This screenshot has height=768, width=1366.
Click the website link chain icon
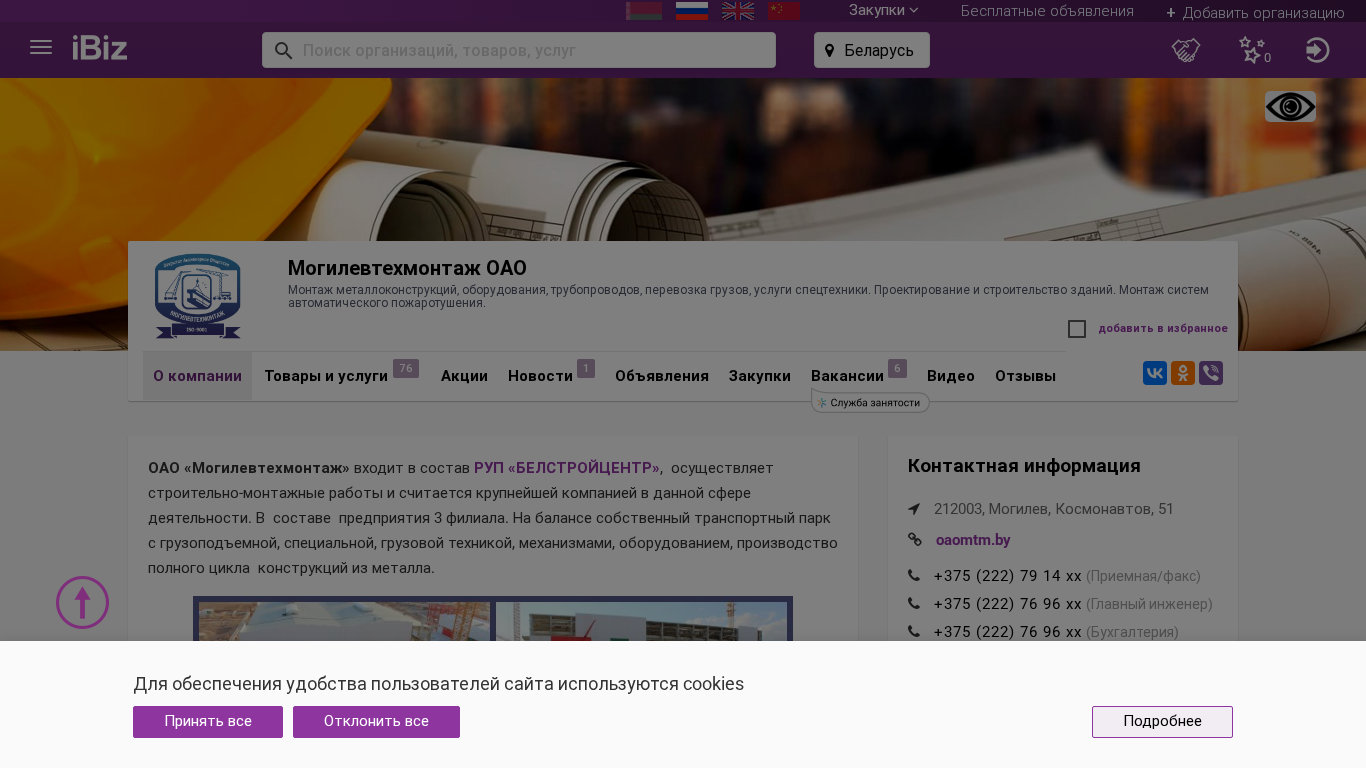(915, 540)
